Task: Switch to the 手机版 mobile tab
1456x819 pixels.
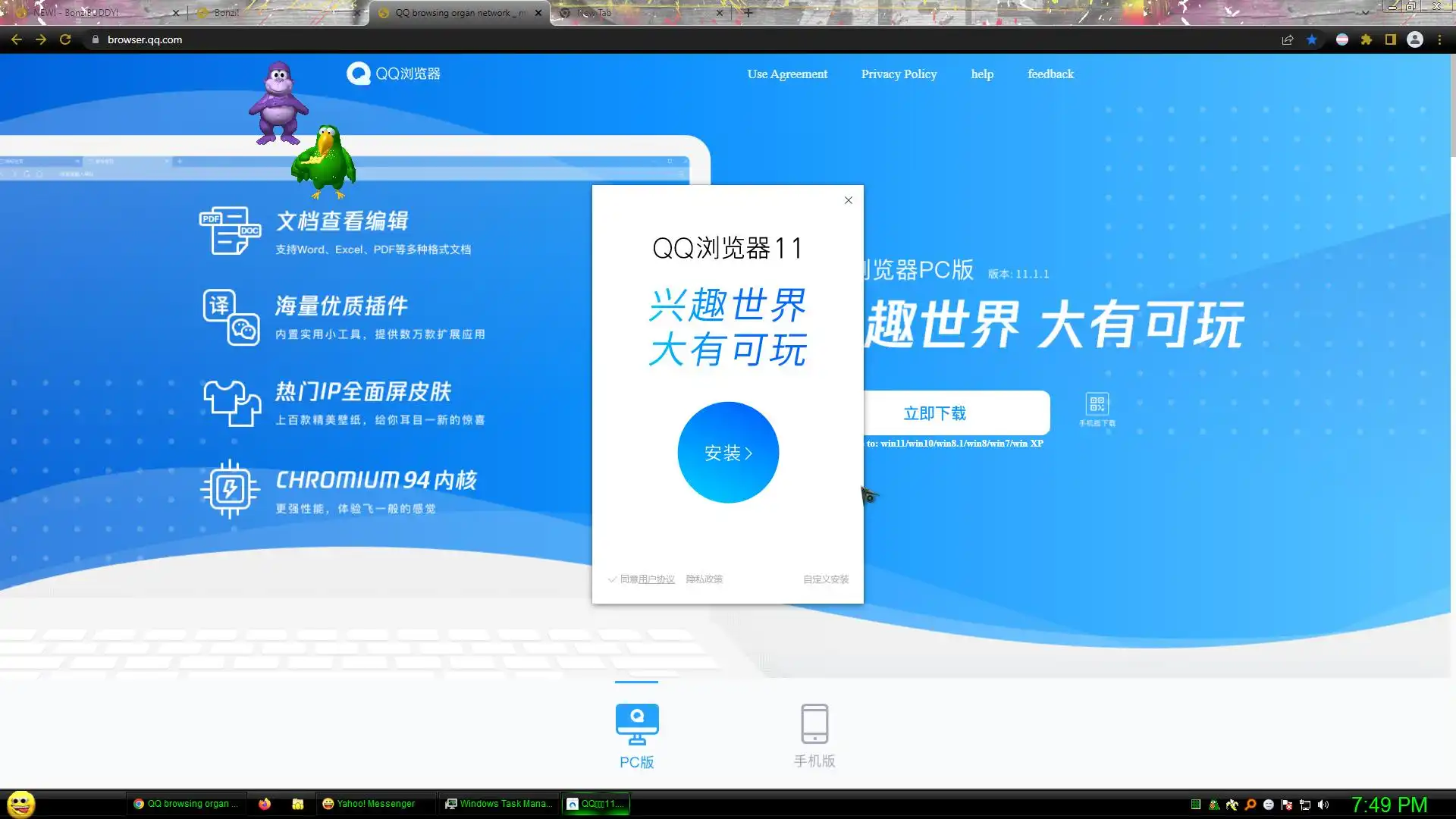Action: tap(814, 734)
